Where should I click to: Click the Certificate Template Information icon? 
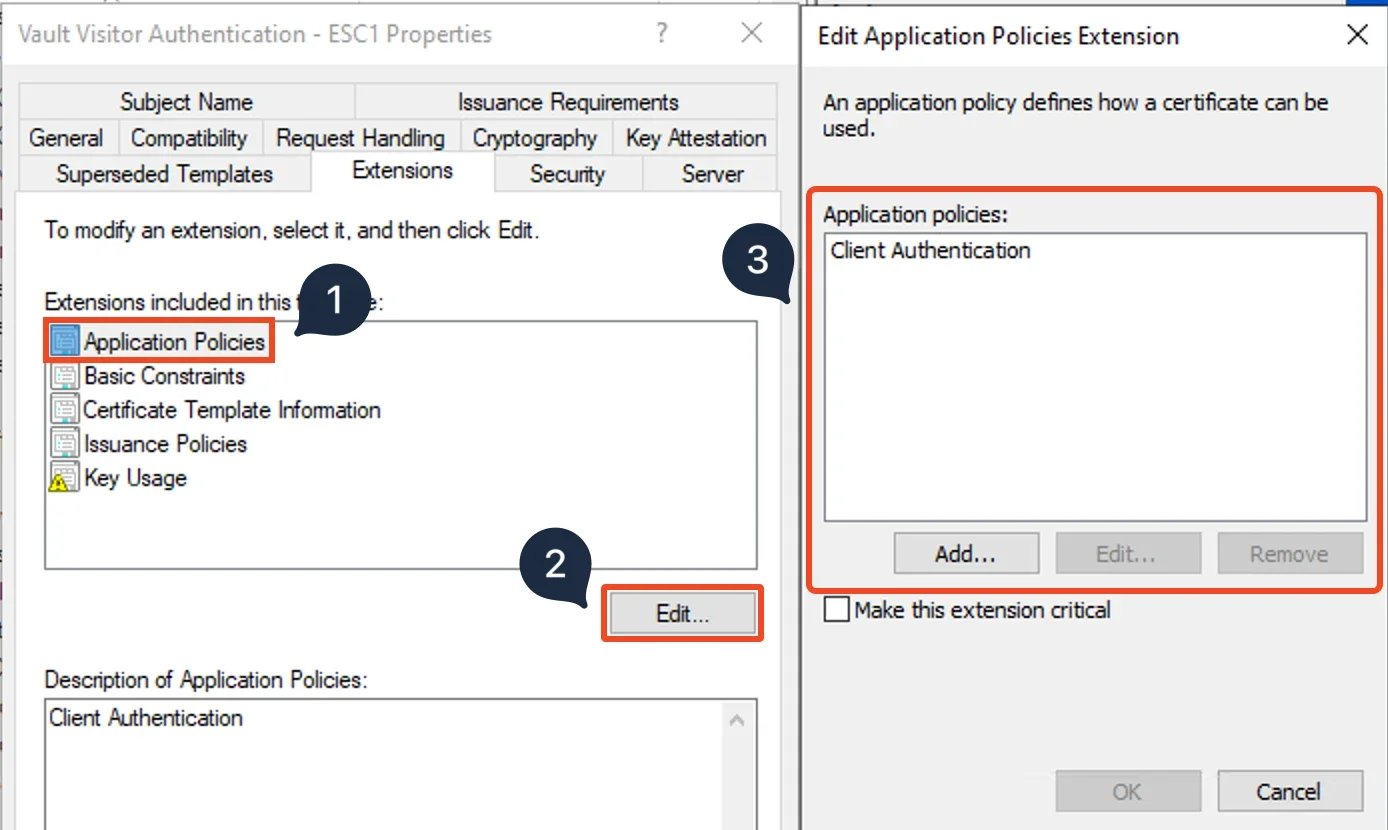pyautogui.click(x=65, y=410)
